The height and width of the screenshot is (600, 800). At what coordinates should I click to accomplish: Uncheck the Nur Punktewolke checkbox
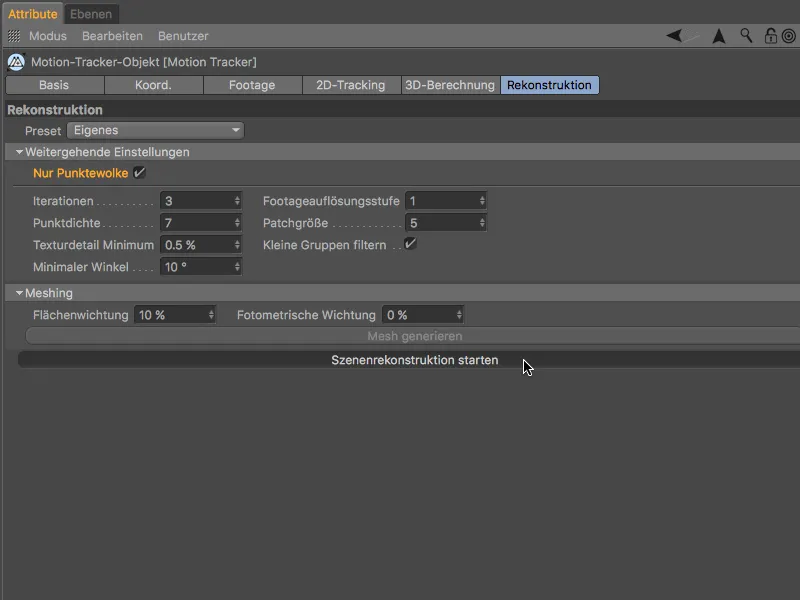click(x=139, y=172)
